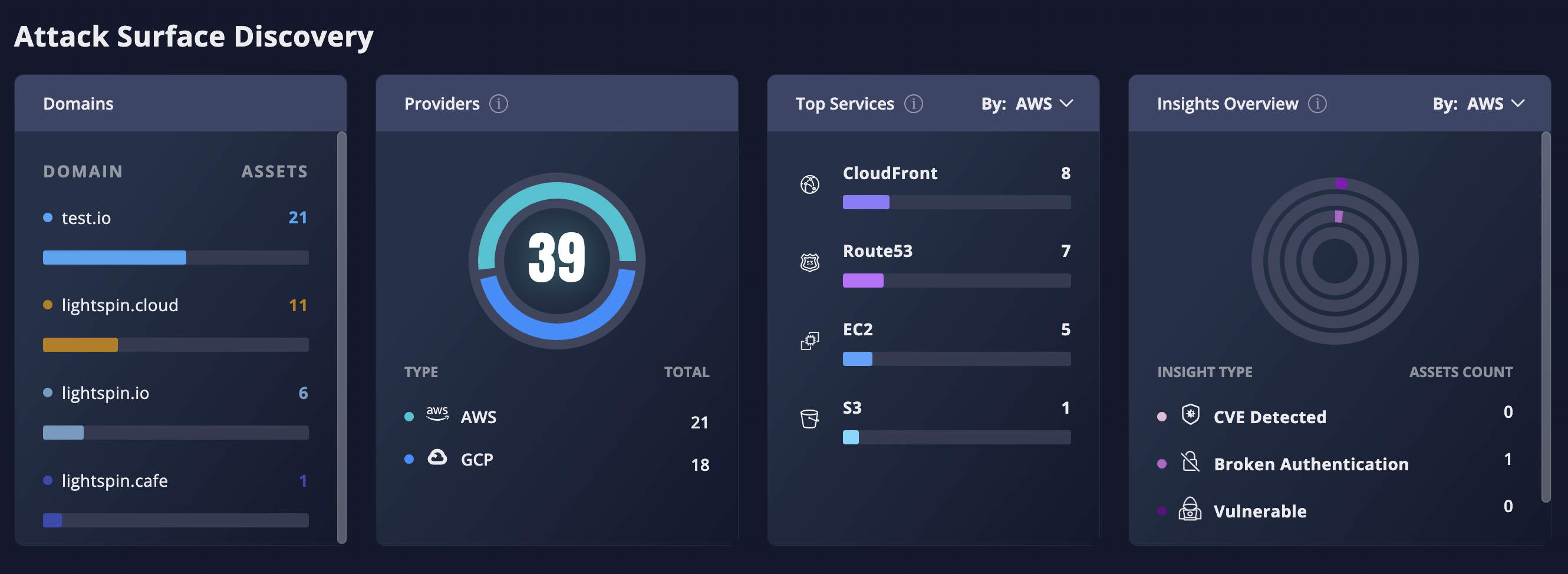Click the S3 bucket icon
The height and width of the screenshot is (574, 1568).
pos(809,419)
